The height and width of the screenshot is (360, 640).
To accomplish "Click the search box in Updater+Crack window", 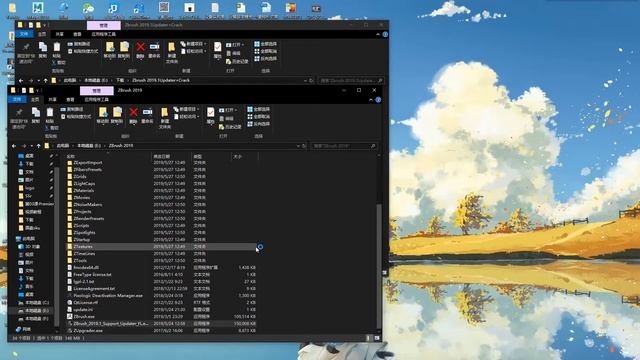I will (351, 80).
